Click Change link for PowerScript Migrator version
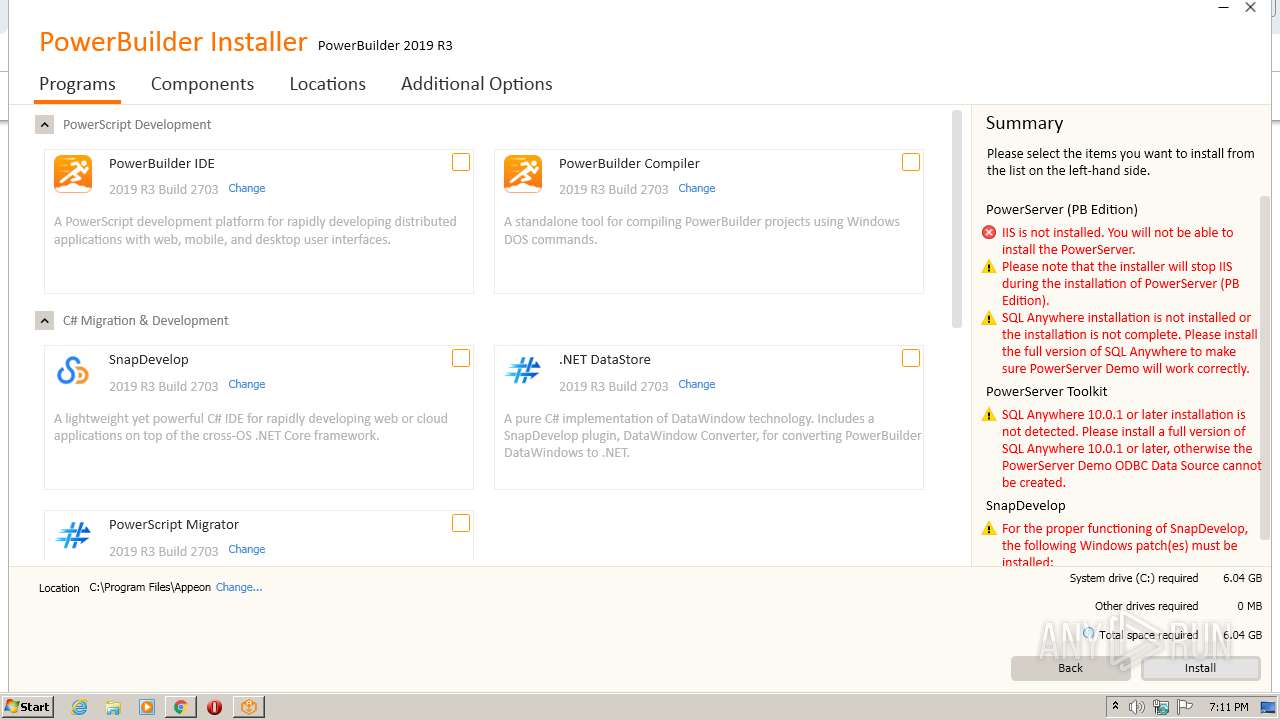Image resolution: width=1280 pixels, height=720 pixels. 247,550
